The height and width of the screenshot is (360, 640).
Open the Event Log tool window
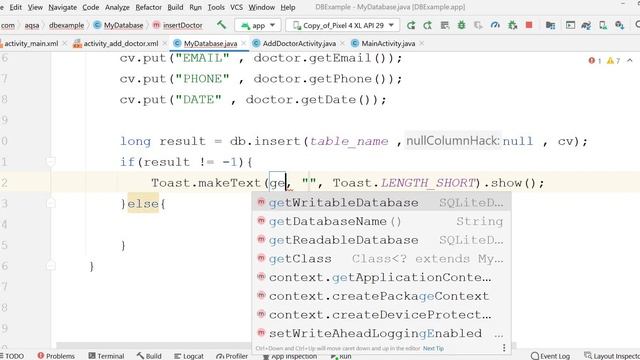click(551, 356)
